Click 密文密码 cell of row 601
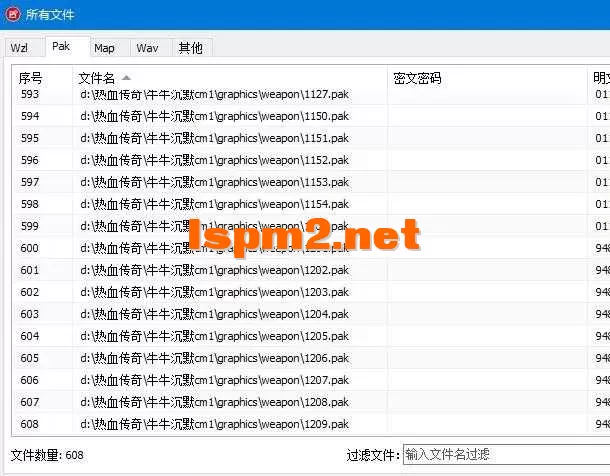 (x=487, y=270)
